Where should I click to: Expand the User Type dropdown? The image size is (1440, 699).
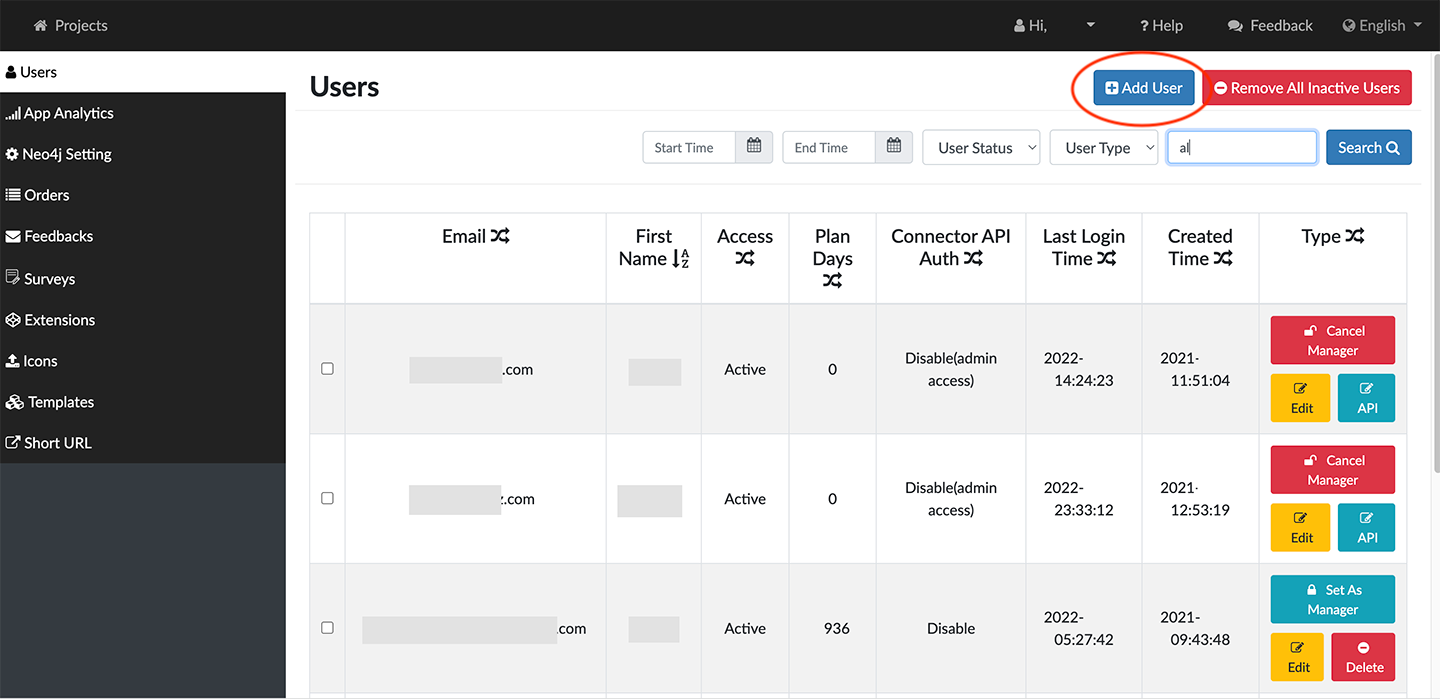[1103, 147]
